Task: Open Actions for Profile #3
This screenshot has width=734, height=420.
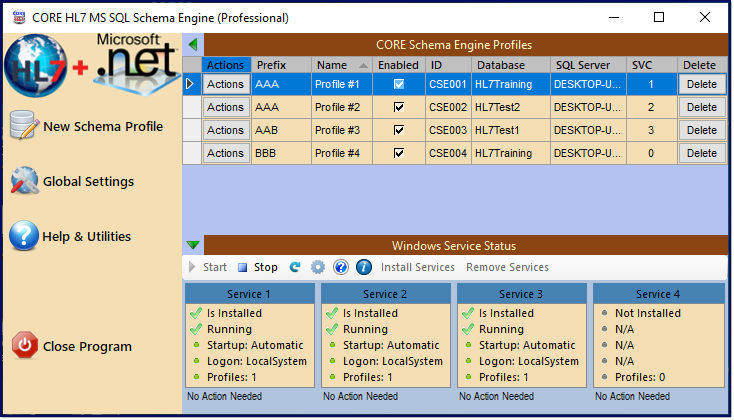Action: [226, 130]
